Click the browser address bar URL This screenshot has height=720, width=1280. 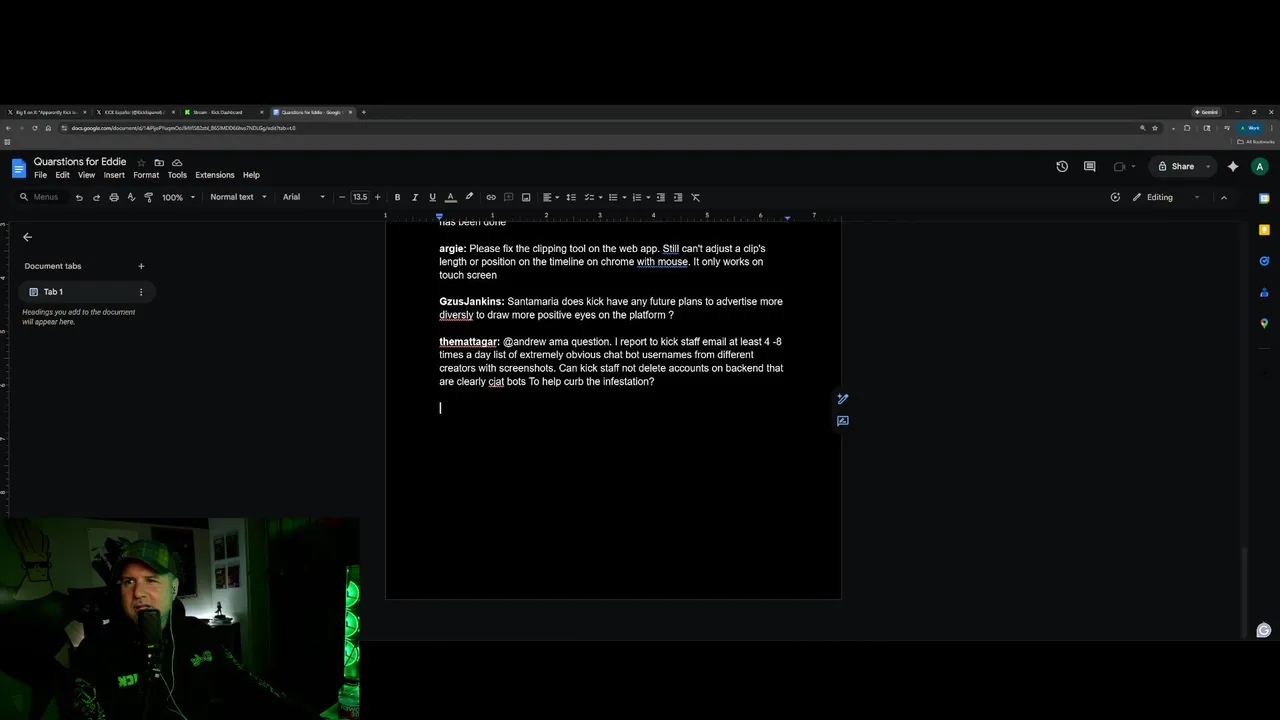182,128
